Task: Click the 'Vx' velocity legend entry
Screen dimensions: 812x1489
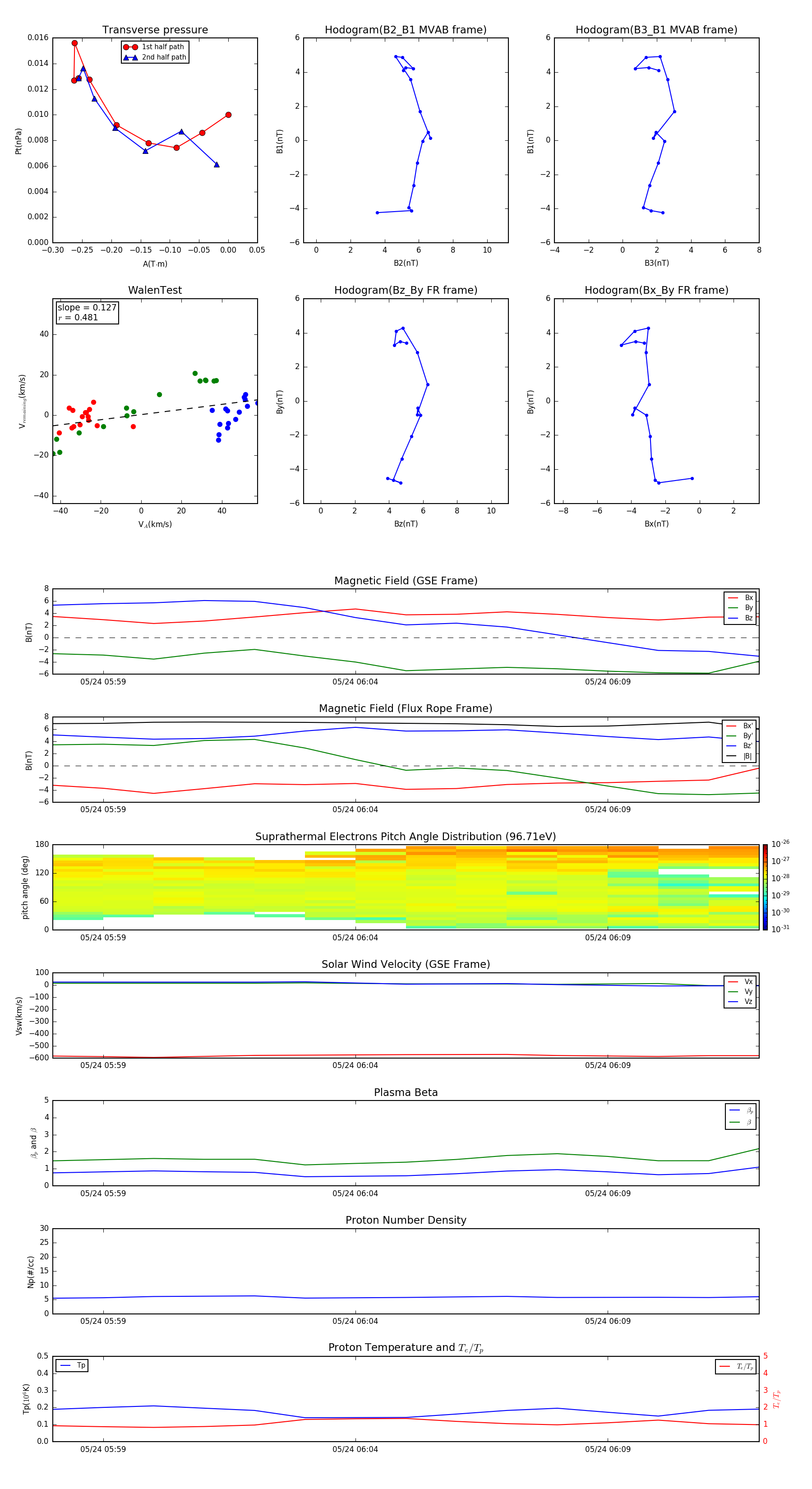Action: [x=741, y=981]
